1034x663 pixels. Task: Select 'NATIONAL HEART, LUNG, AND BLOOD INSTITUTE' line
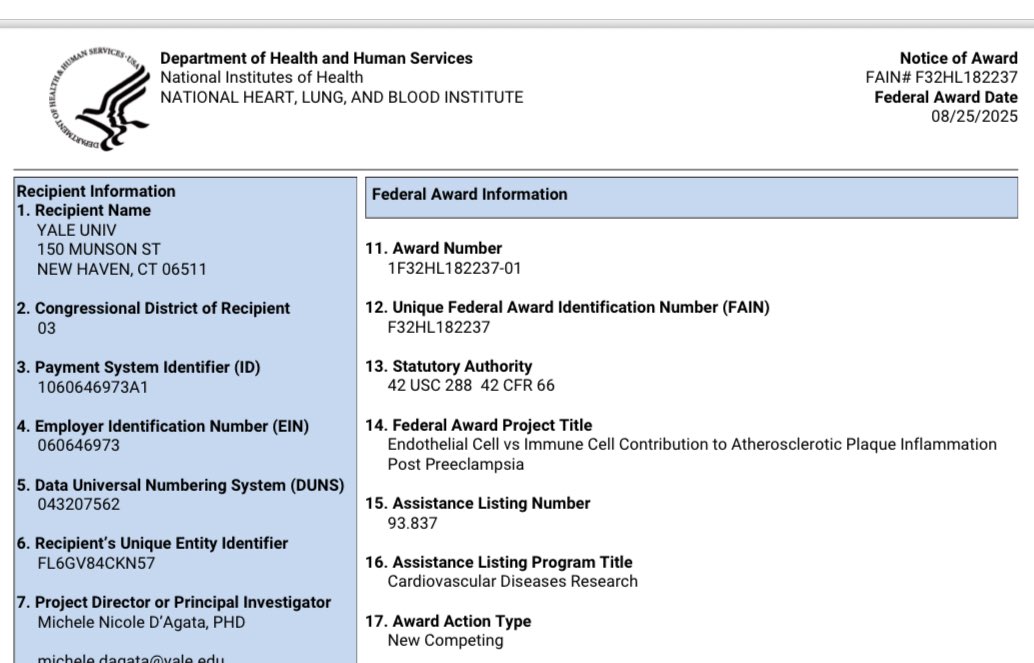click(342, 97)
